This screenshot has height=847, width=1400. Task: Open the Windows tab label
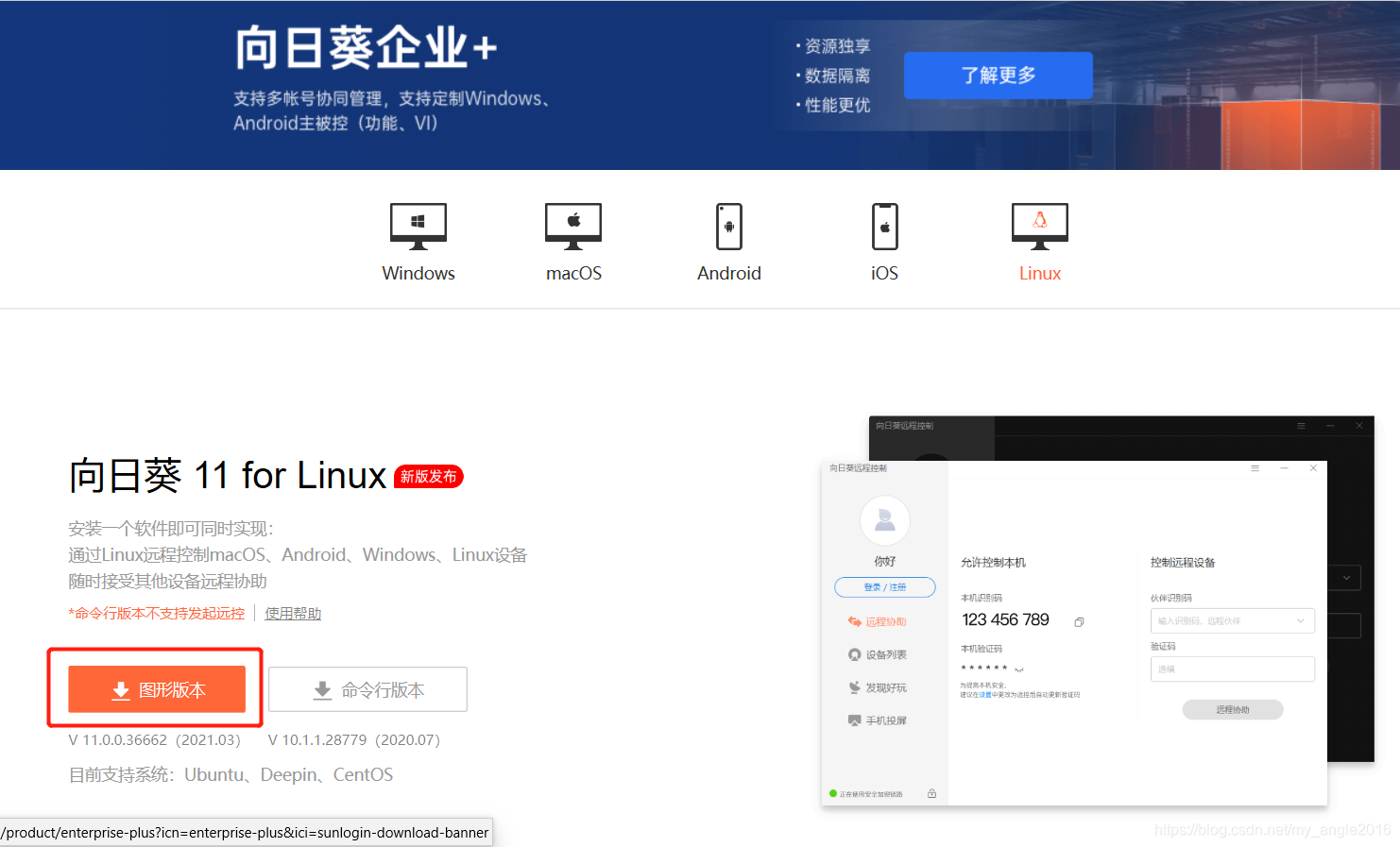(418, 273)
